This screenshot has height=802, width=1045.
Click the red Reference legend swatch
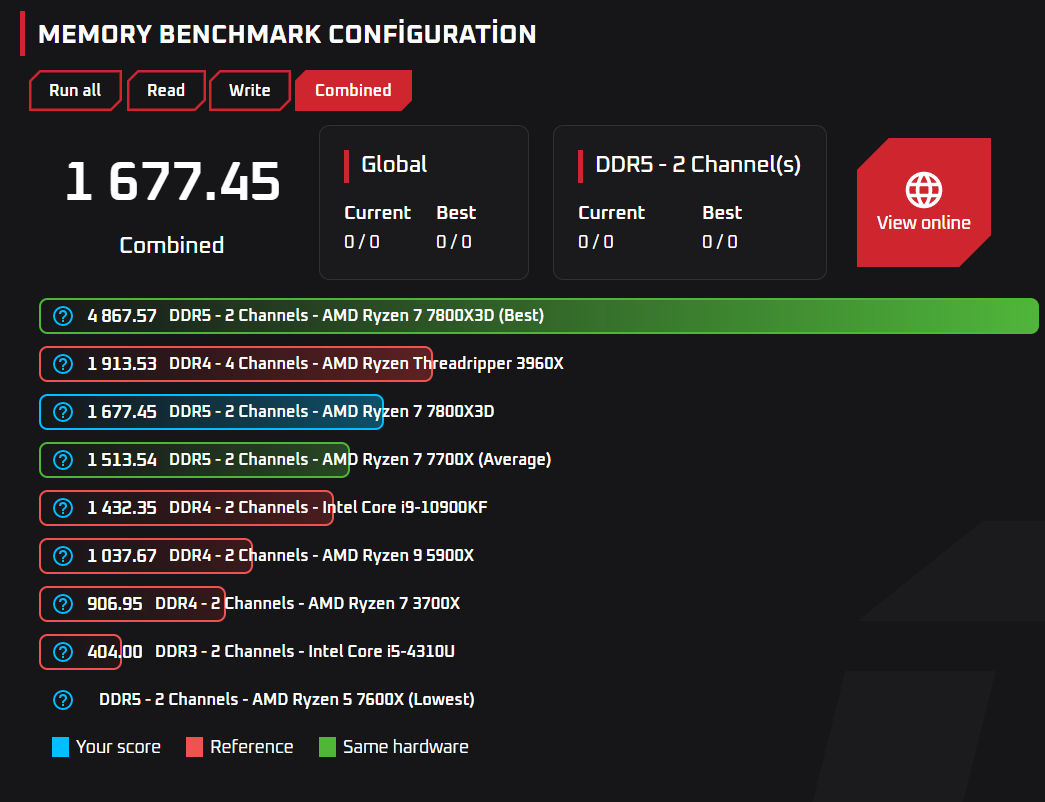[195, 747]
